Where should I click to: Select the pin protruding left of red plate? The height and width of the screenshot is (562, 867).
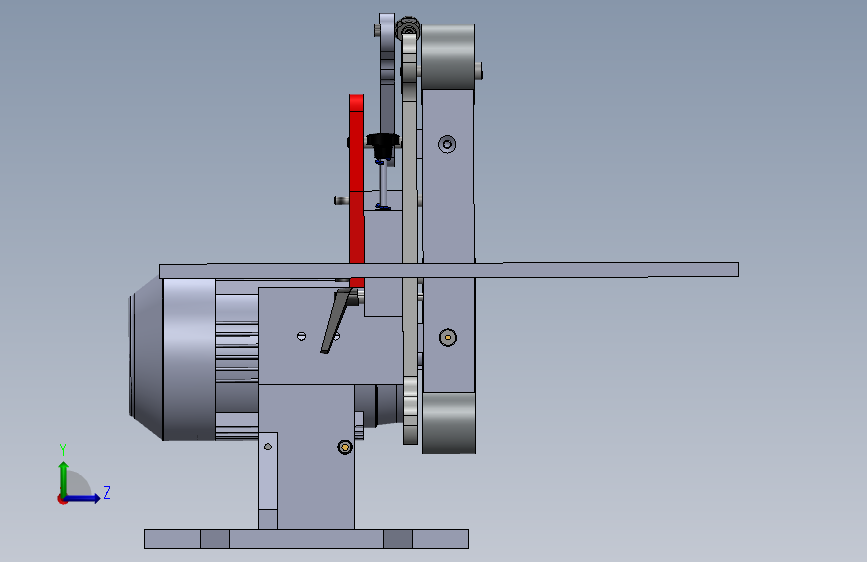tap(342, 200)
